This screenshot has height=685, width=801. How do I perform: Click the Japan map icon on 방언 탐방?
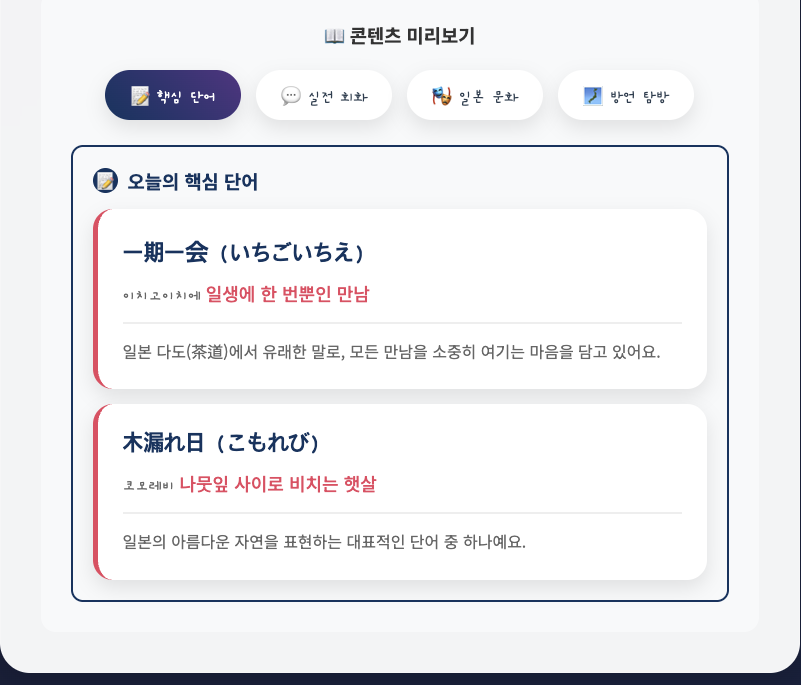[593, 96]
